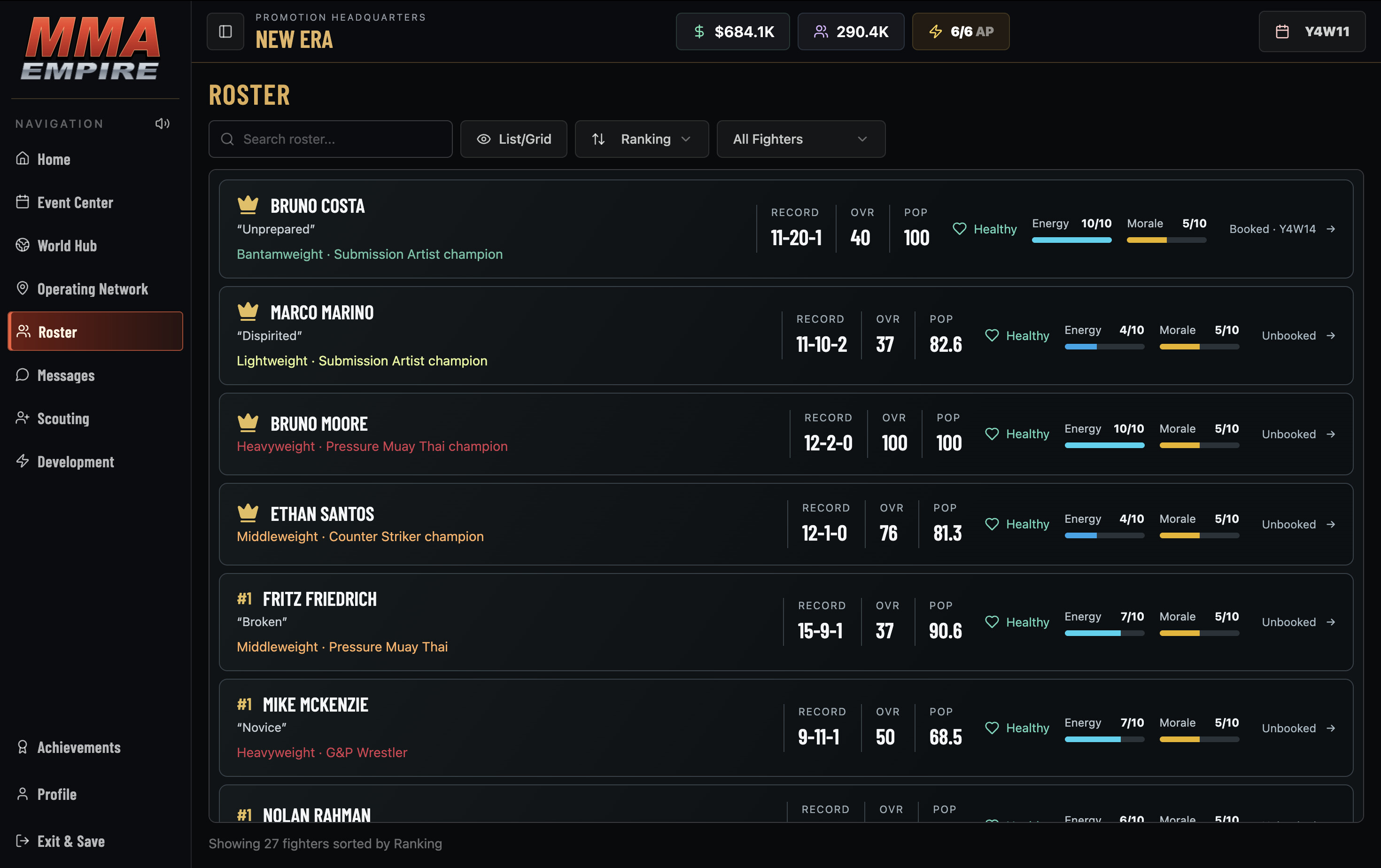The height and width of the screenshot is (868, 1381).
Task: Open Scouting
Action: point(95,418)
